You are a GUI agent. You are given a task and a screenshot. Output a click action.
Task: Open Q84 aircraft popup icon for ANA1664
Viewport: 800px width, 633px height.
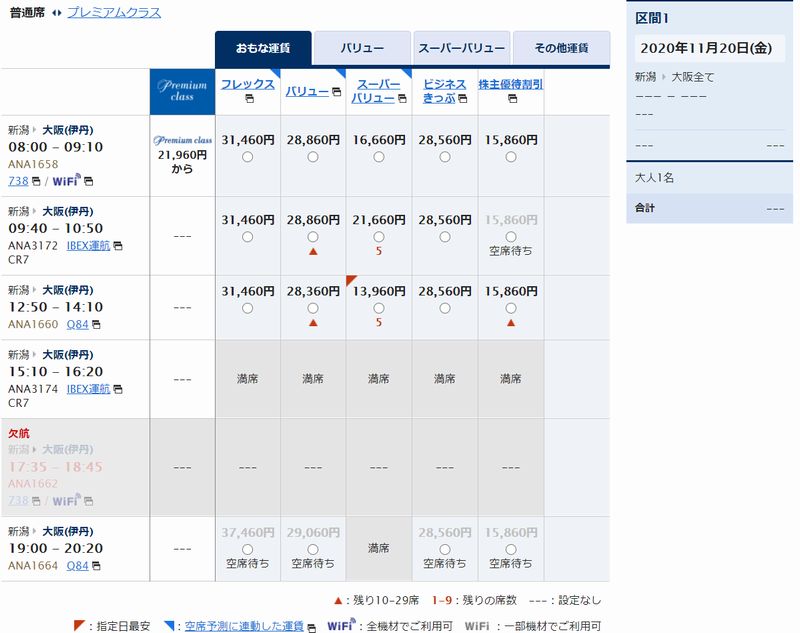point(96,566)
